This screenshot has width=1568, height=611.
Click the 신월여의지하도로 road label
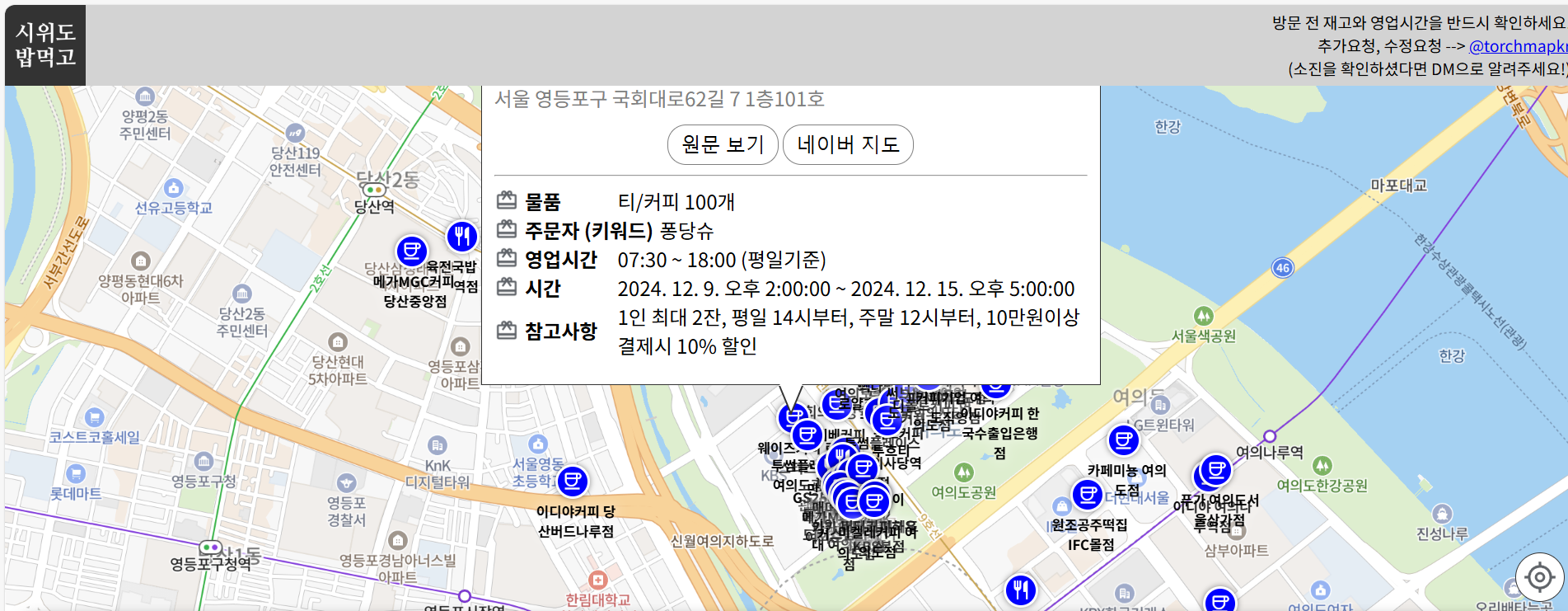pyautogui.click(x=722, y=541)
